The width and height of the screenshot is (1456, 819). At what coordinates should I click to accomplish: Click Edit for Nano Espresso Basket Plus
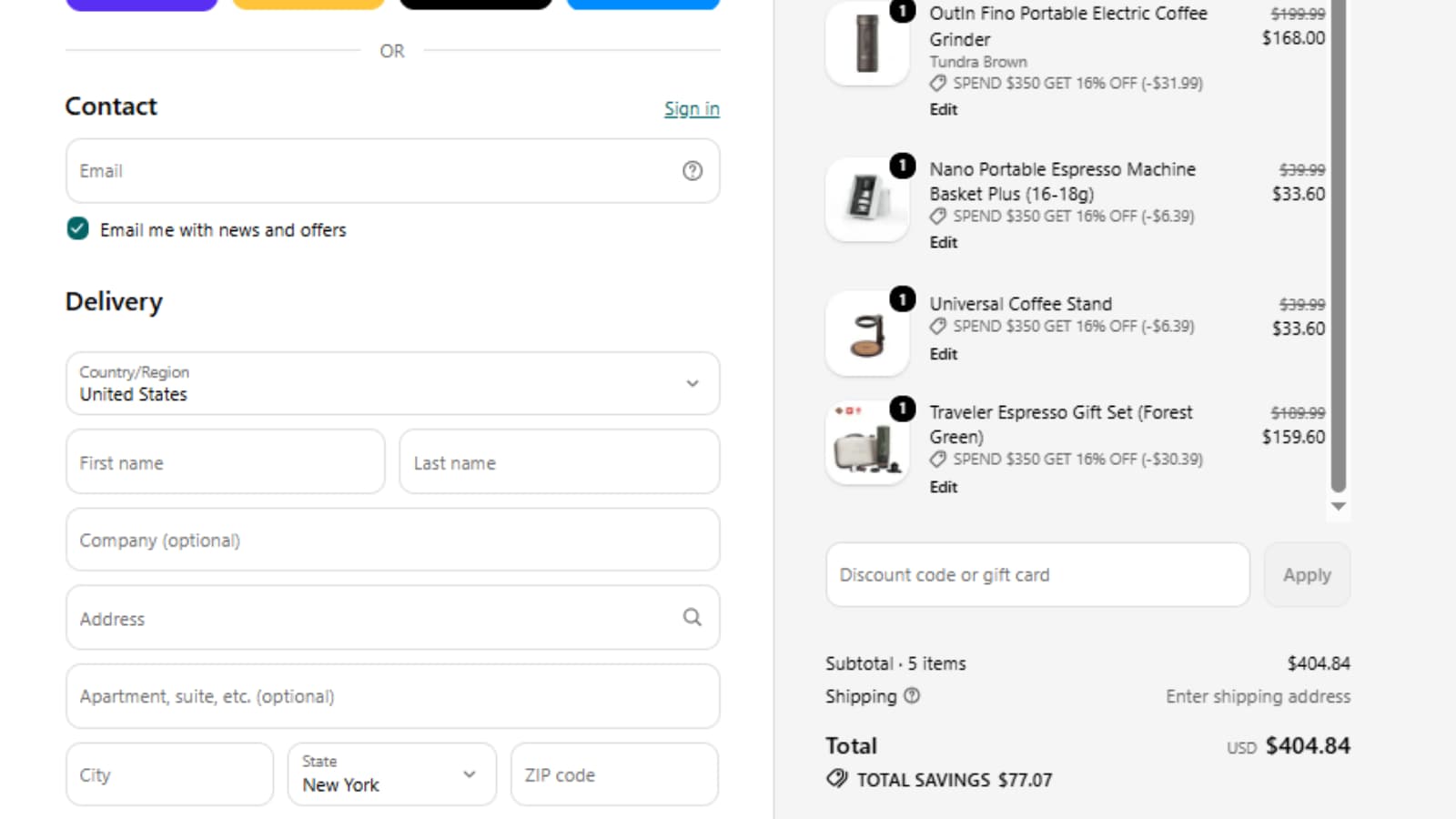click(x=944, y=242)
